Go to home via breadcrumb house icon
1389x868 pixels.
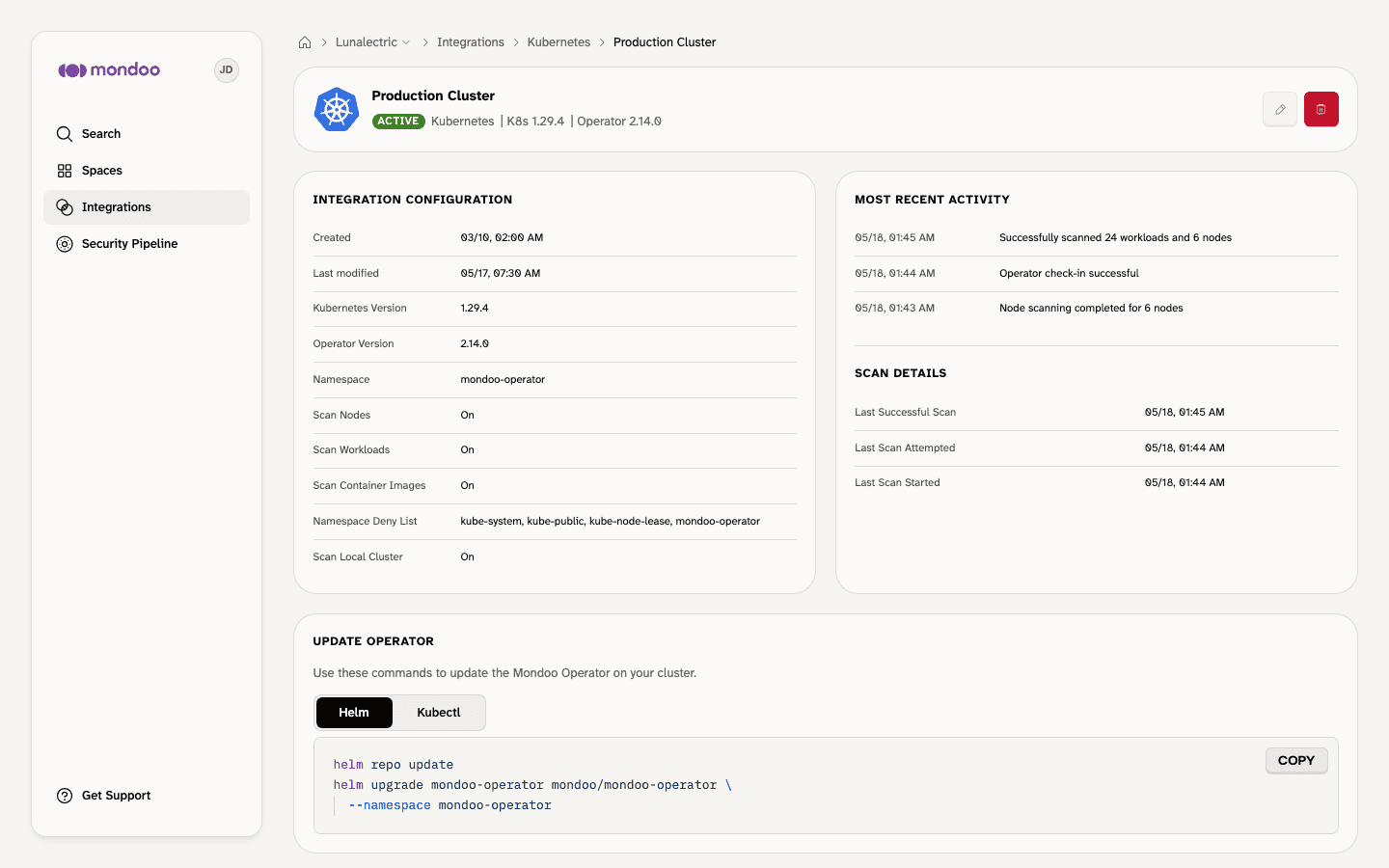tap(305, 42)
